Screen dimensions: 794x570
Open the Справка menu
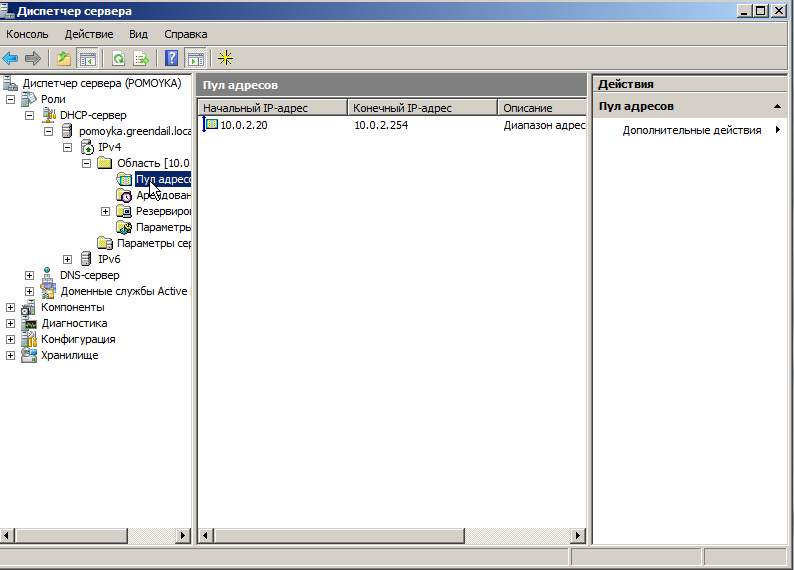[x=185, y=34]
